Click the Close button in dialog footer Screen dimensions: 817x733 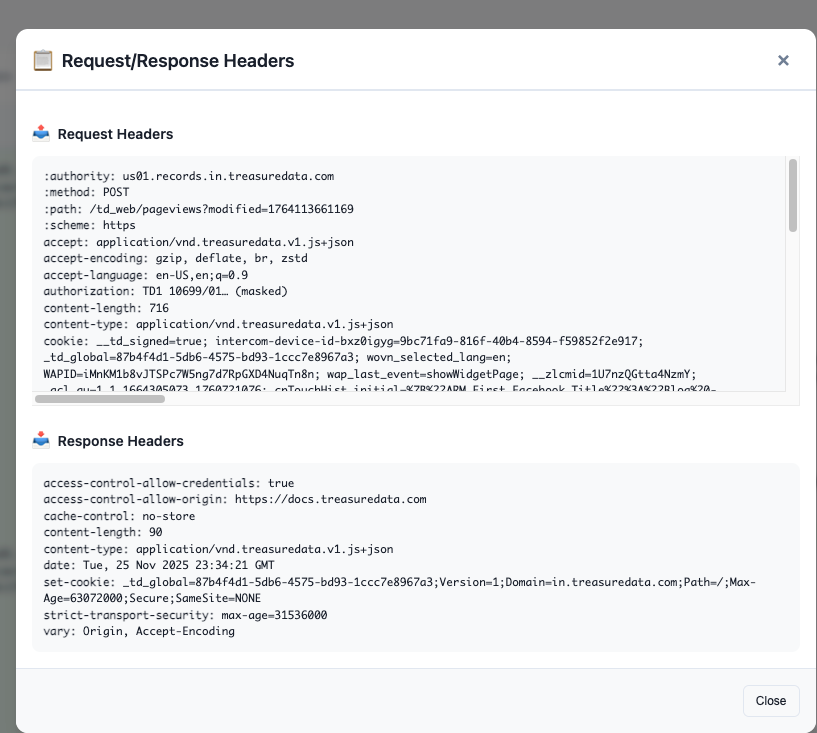pos(771,701)
